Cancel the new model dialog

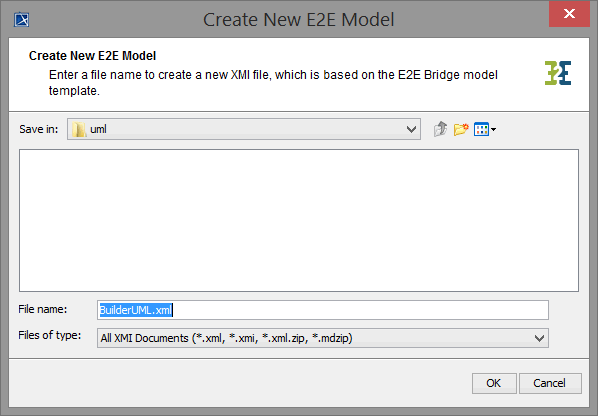[x=550, y=383]
